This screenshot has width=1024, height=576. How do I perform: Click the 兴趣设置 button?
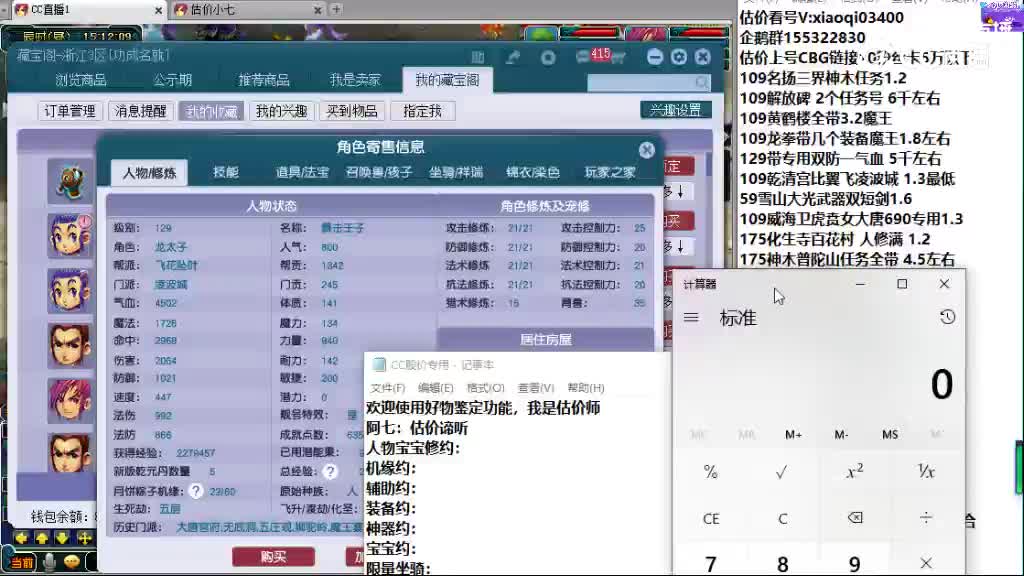tap(674, 110)
